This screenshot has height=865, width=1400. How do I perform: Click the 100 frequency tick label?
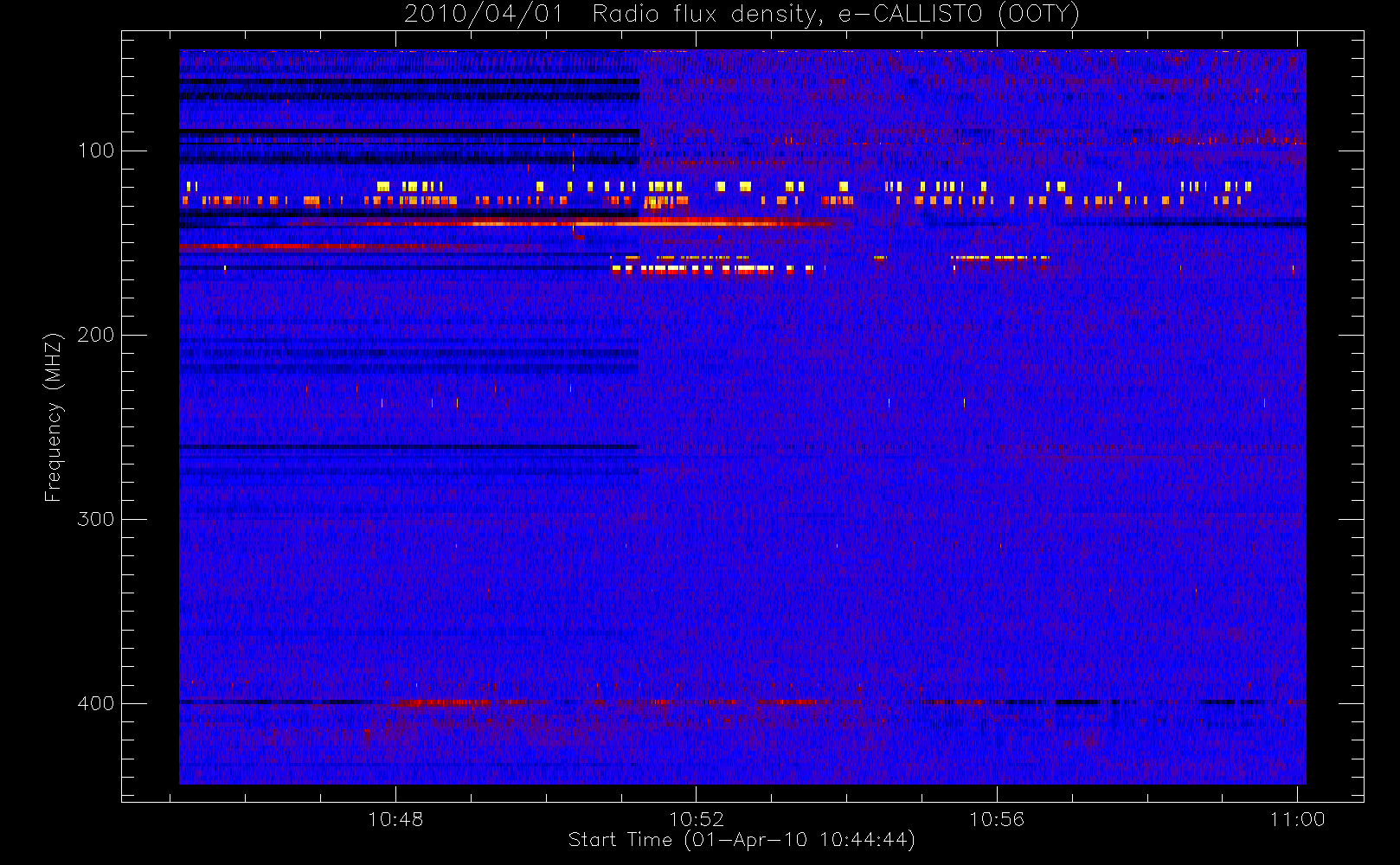(x=95, y=151)
